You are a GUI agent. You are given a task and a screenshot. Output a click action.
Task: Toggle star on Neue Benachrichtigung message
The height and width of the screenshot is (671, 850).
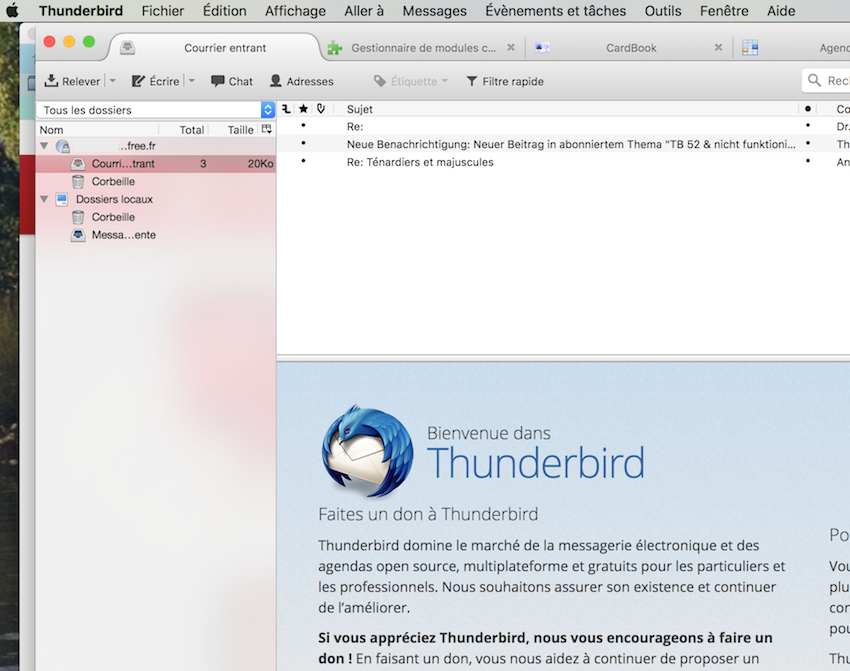304,144
